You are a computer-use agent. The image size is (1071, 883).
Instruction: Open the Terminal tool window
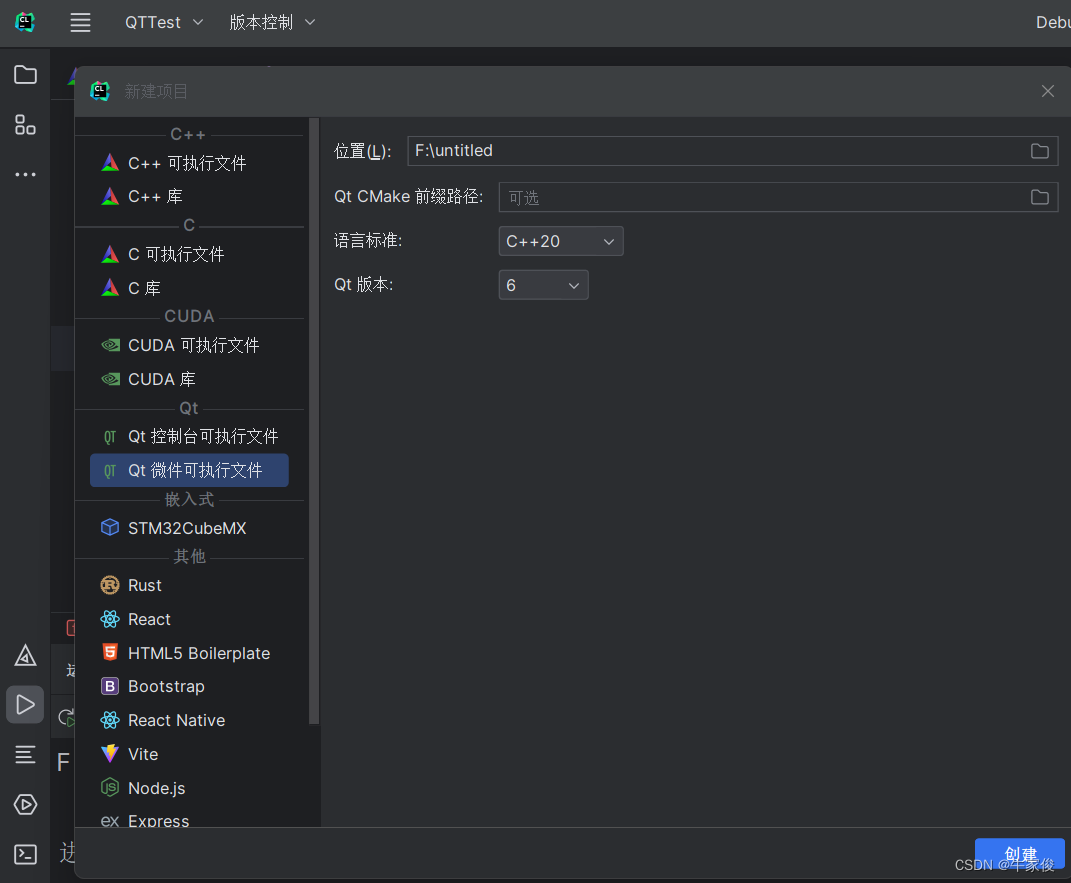[x=25, y=854]
